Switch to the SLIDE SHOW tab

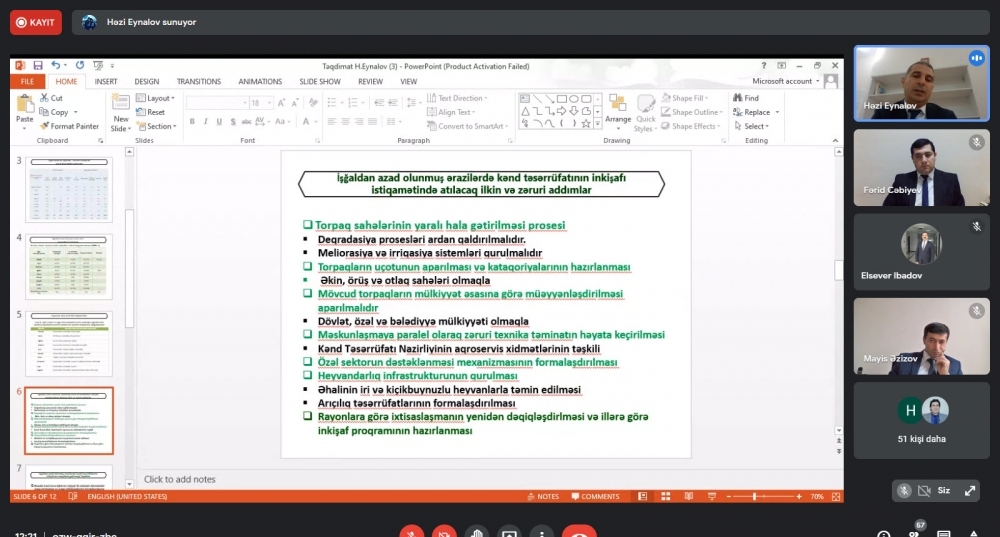click(x=320, y=82)
